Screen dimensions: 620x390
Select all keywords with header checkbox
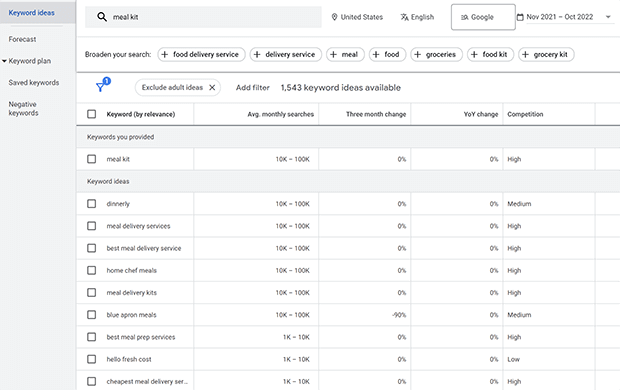(x=91, y=114)
